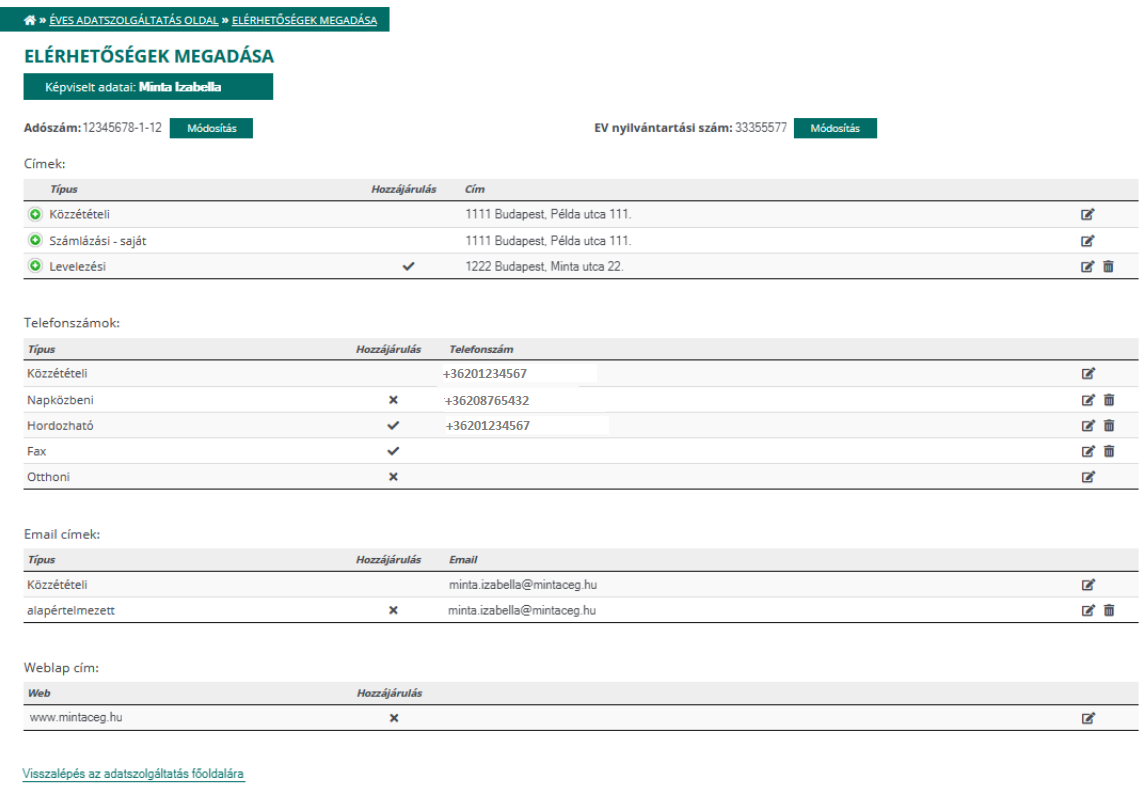Edit the Számlázási - saját address
The width and height of the screenshot is (1144, 788).
click(x=1087, y=240)
